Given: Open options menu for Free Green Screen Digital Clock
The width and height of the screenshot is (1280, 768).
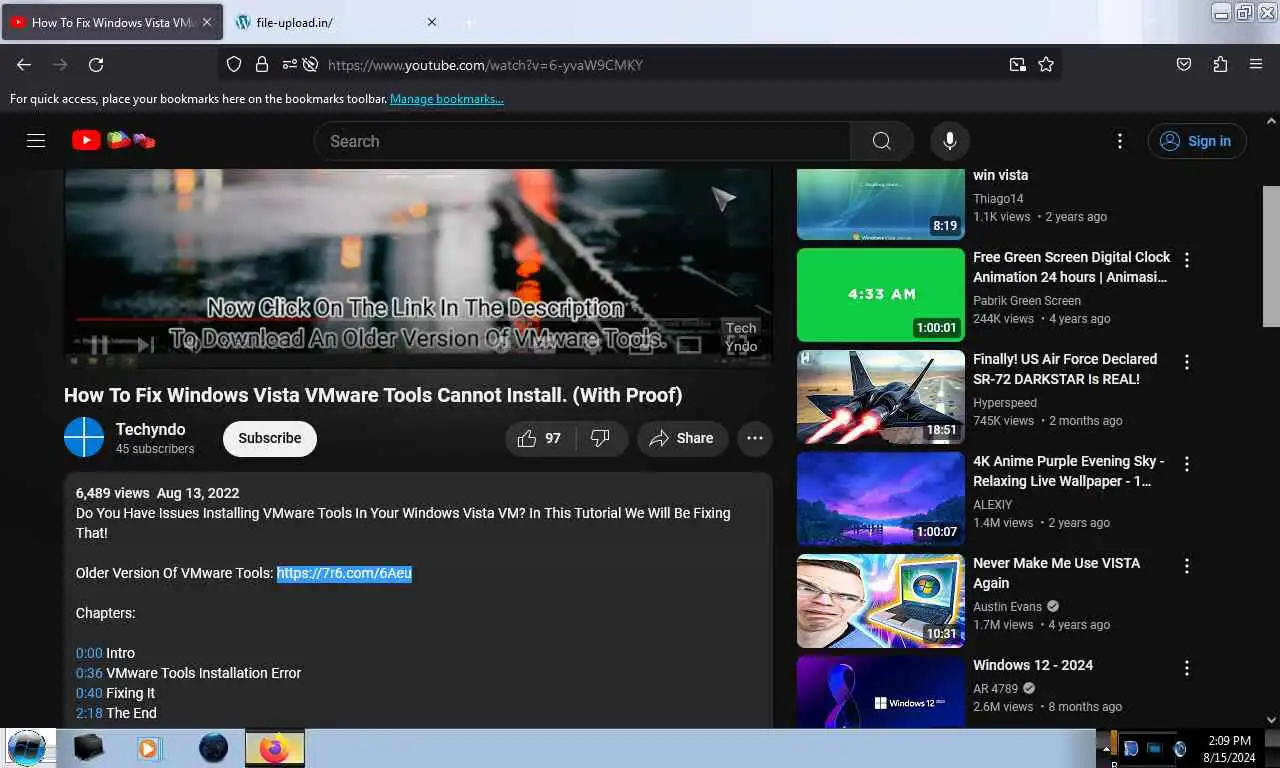Looking at the screenshot, I should (x=1187, y=260).
